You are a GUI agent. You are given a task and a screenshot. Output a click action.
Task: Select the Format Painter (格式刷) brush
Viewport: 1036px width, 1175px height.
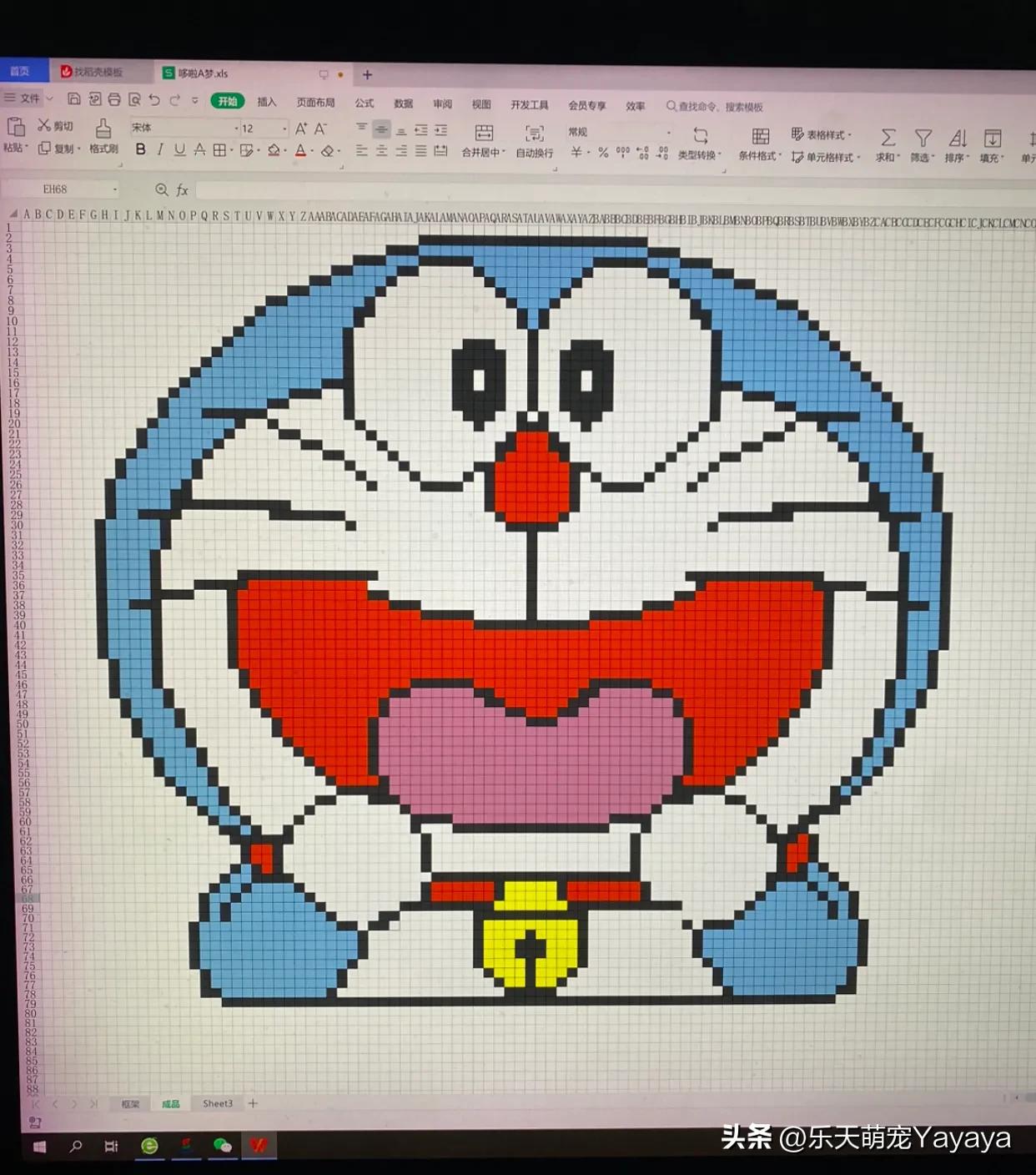(103, 128)
